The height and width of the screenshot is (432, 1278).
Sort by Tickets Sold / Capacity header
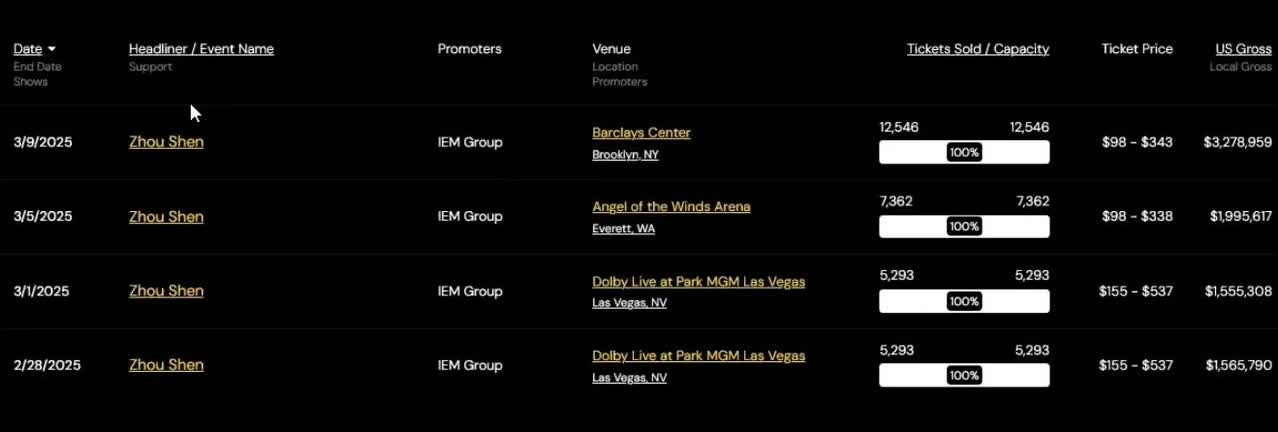pos(978,49)
